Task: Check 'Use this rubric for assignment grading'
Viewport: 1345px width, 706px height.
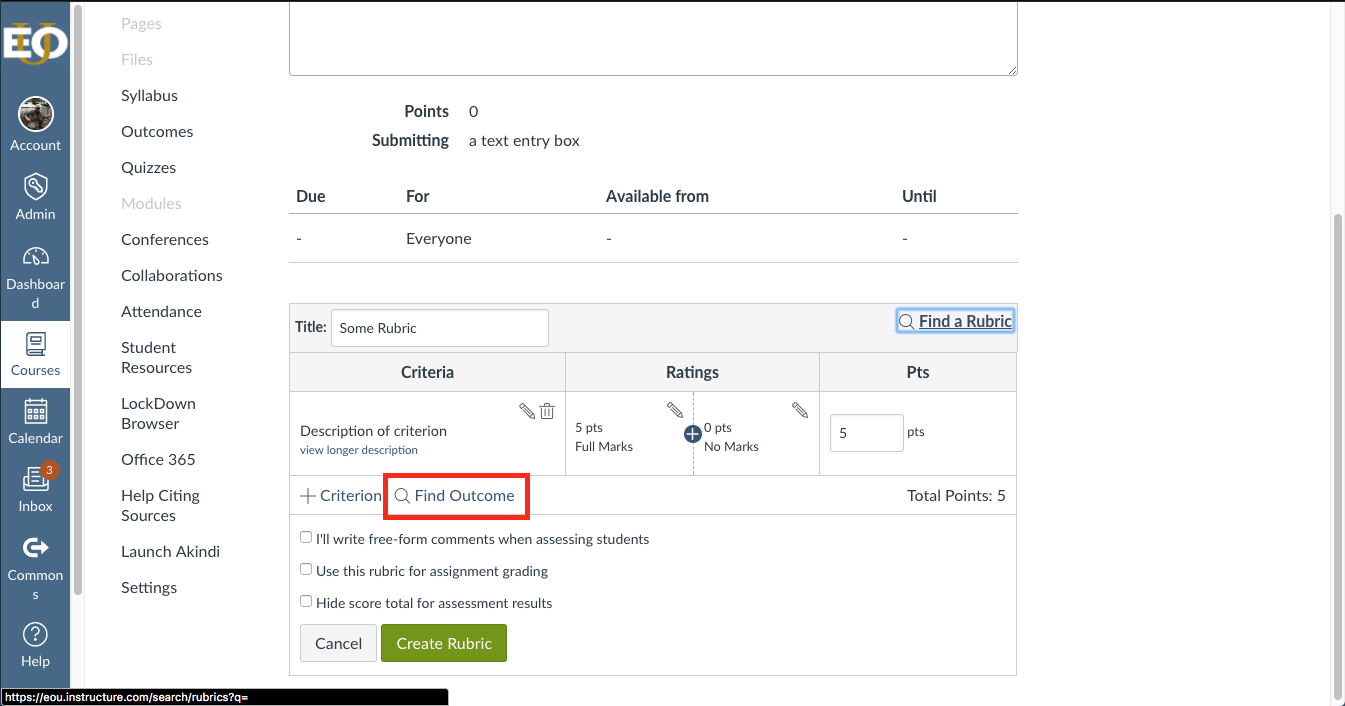Action: click(x=306, y=569)
